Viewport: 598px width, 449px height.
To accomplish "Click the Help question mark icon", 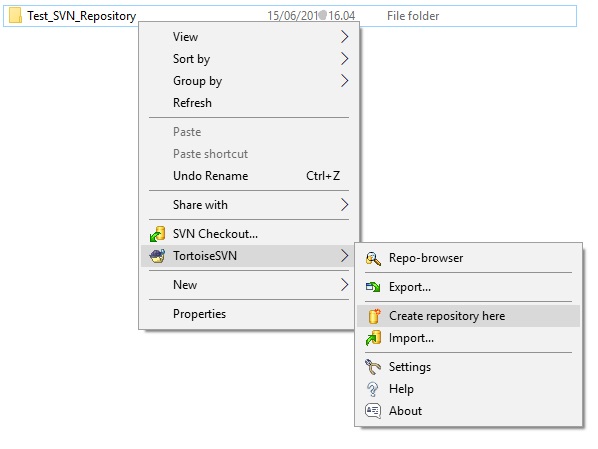I will 373,389.
